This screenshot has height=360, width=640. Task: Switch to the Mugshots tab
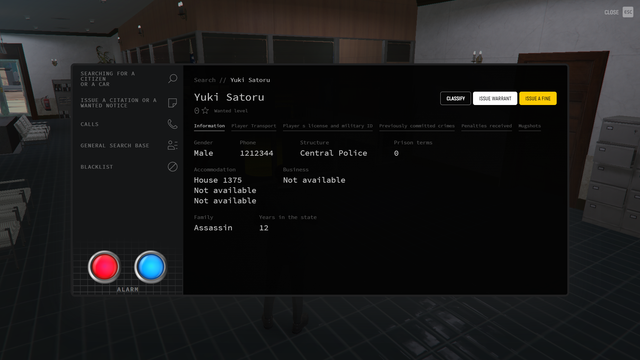pos(529,126)
